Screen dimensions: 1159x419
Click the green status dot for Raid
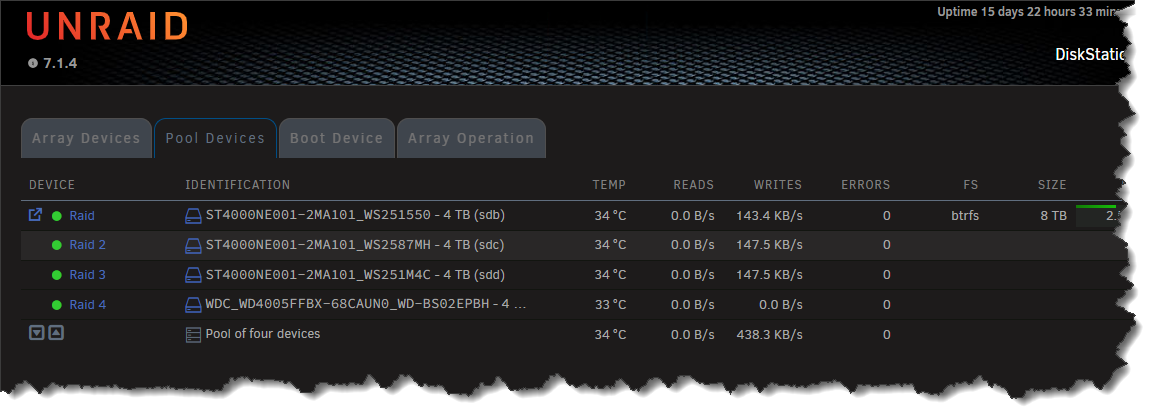click(57, 216)
